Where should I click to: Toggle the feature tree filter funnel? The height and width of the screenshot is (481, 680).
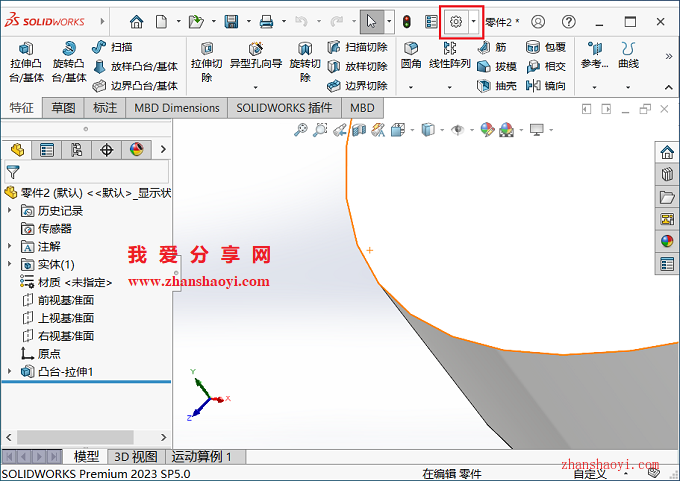(x=13, y=172)
